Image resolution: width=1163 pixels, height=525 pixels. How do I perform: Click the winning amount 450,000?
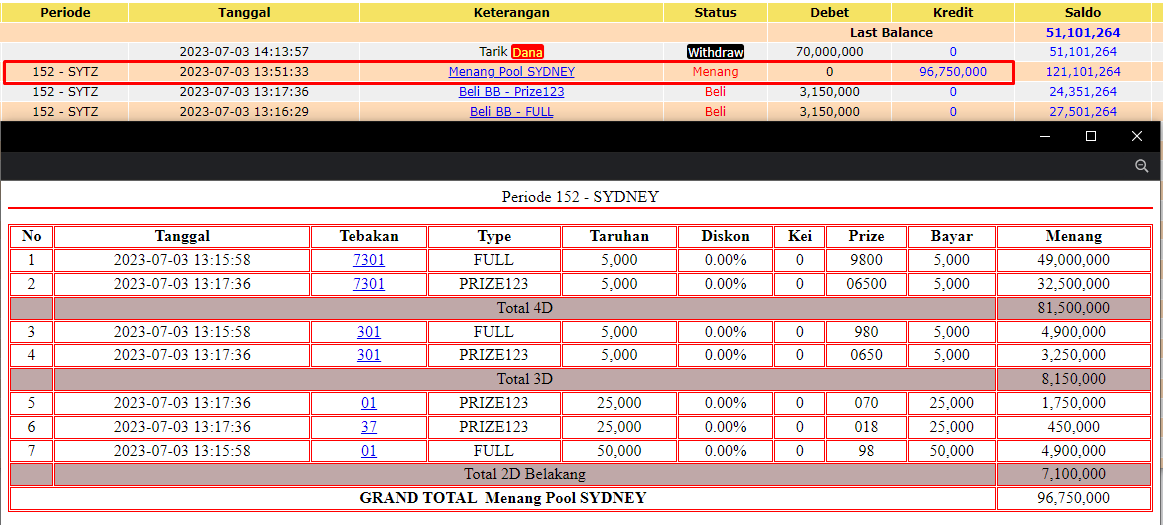click(1073, 427)
